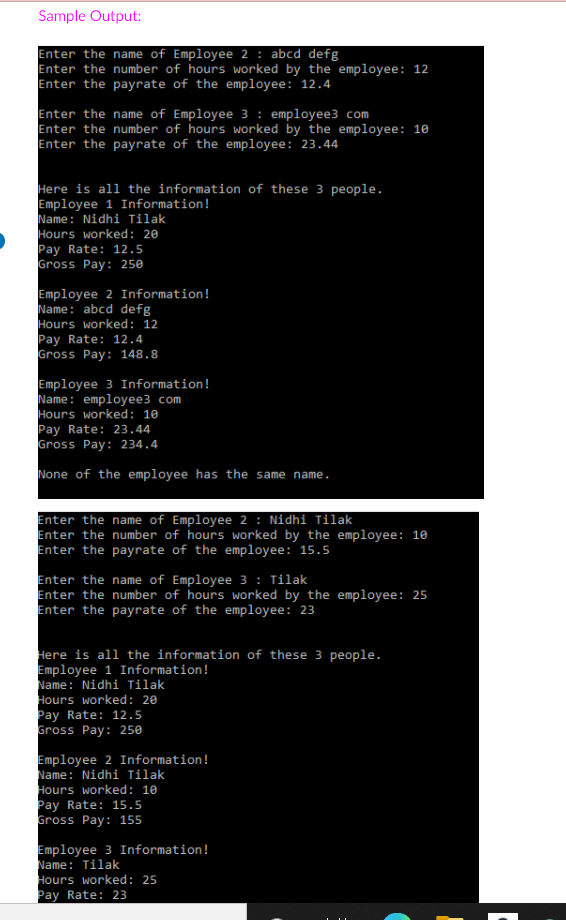566x920 pixels.
Task: Click the pink "Sample Output:" heading
Action: [90, 16]
